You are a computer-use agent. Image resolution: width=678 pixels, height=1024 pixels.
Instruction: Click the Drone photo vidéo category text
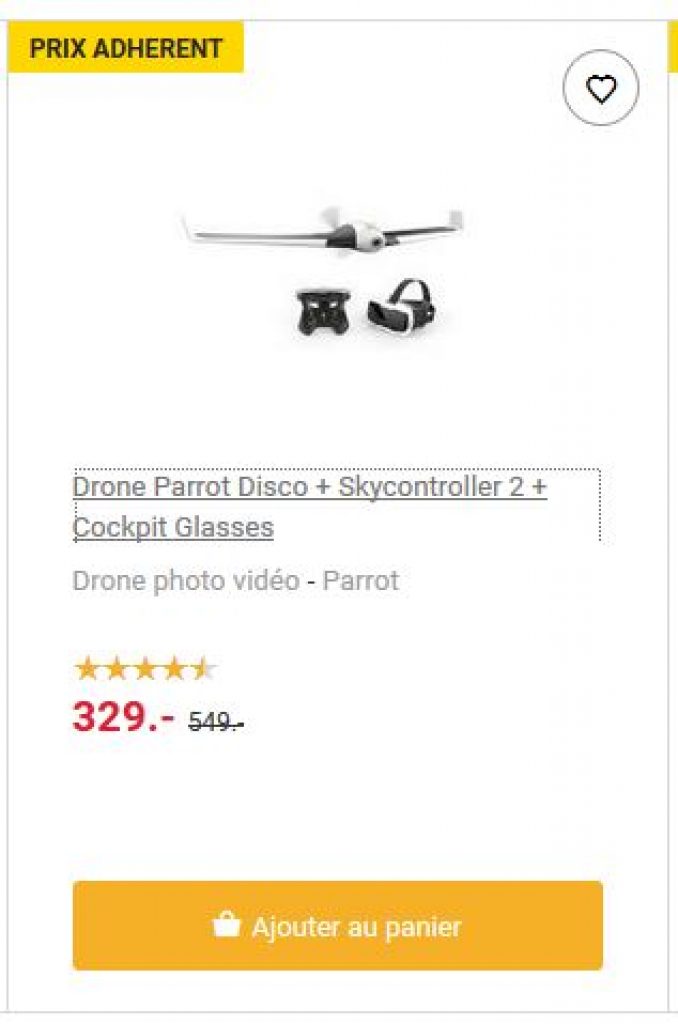click(186, 581)
